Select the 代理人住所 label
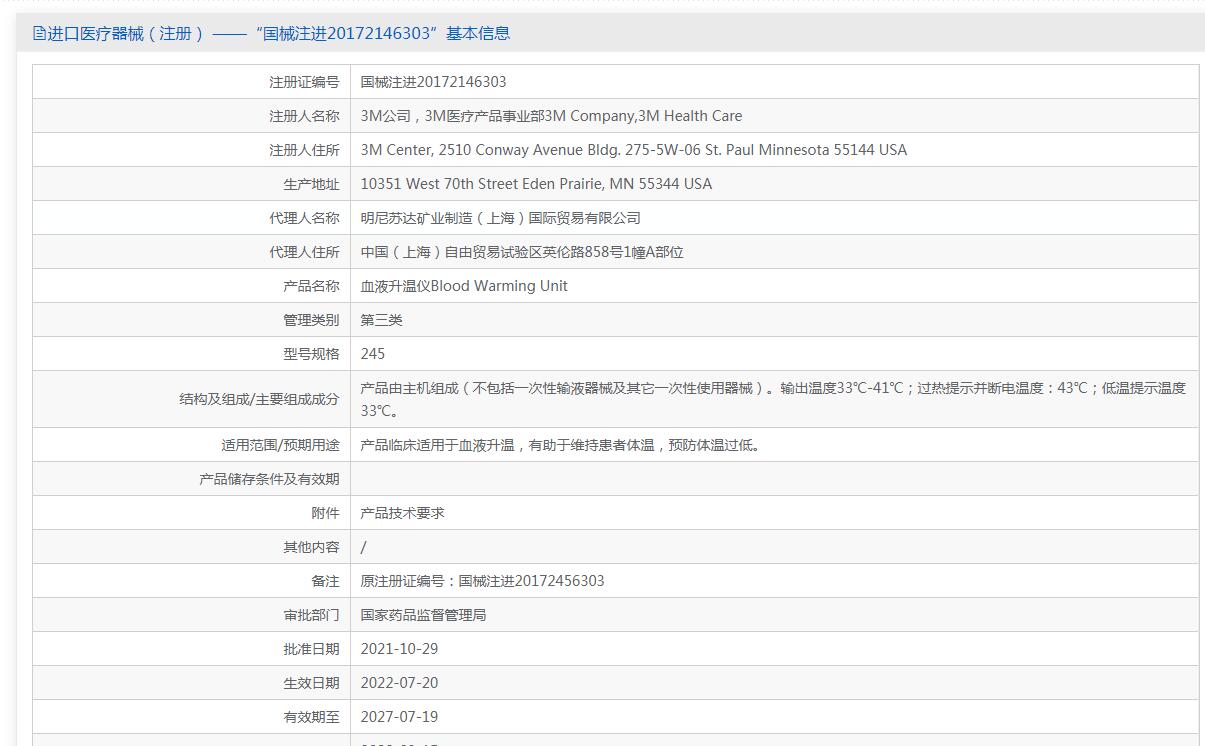Image resolution: width=1205 pixels, height=746 pixels. tap(304, 252)
